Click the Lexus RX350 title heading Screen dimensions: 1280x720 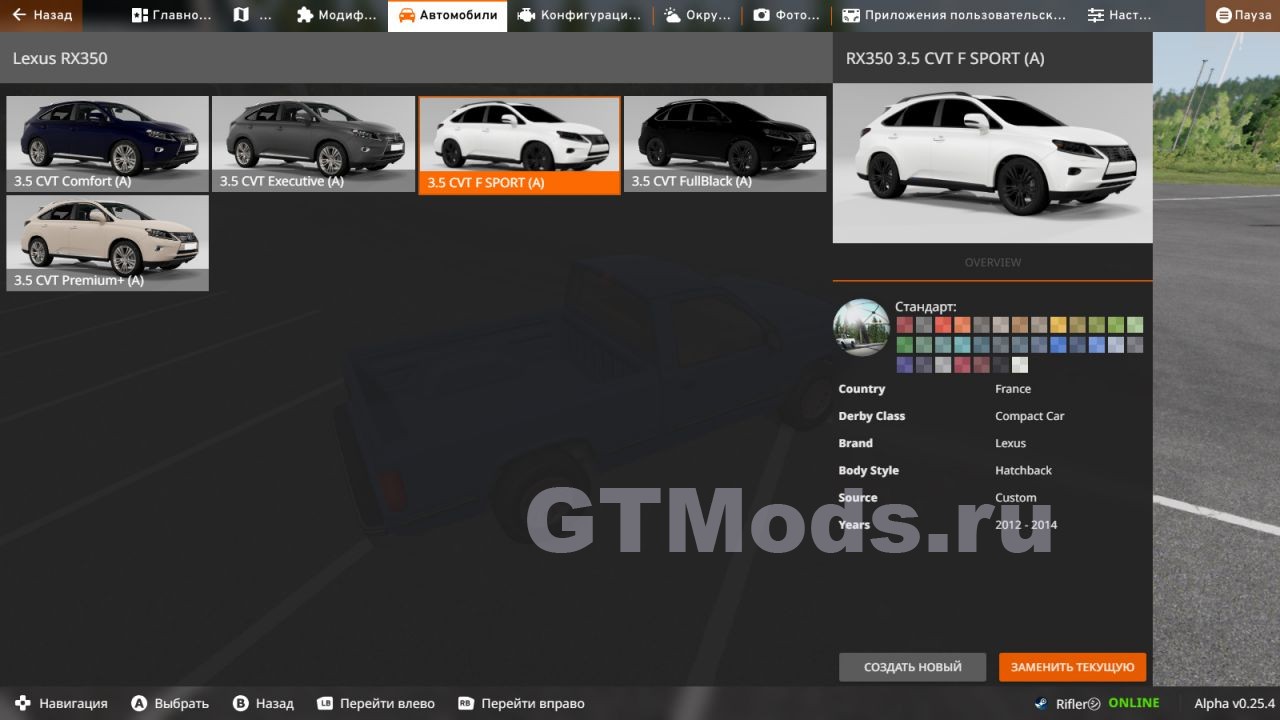[60, 58]
